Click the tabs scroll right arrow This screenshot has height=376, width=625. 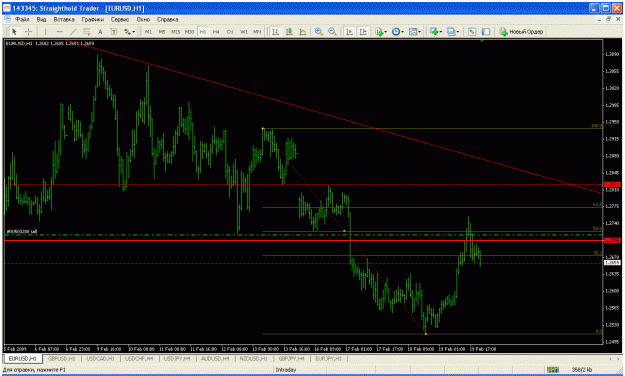tap(619, 358)
